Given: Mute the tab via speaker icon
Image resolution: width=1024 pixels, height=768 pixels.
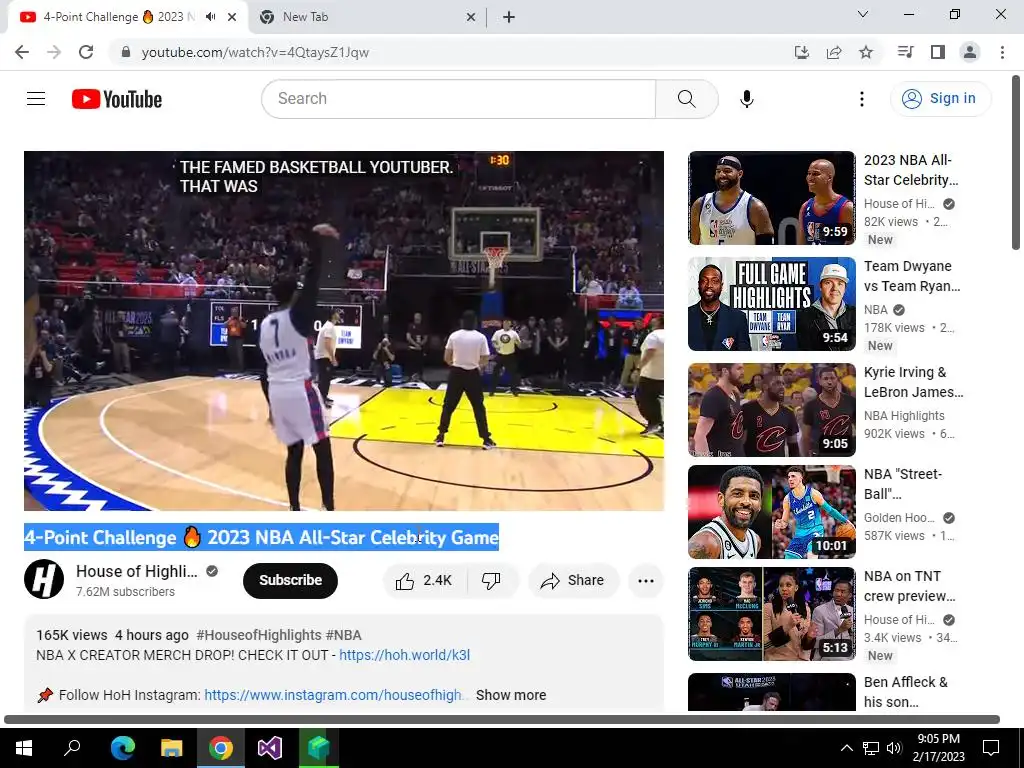Looking at the screenshot, I should pyautogui.click(x=210, y=17).
